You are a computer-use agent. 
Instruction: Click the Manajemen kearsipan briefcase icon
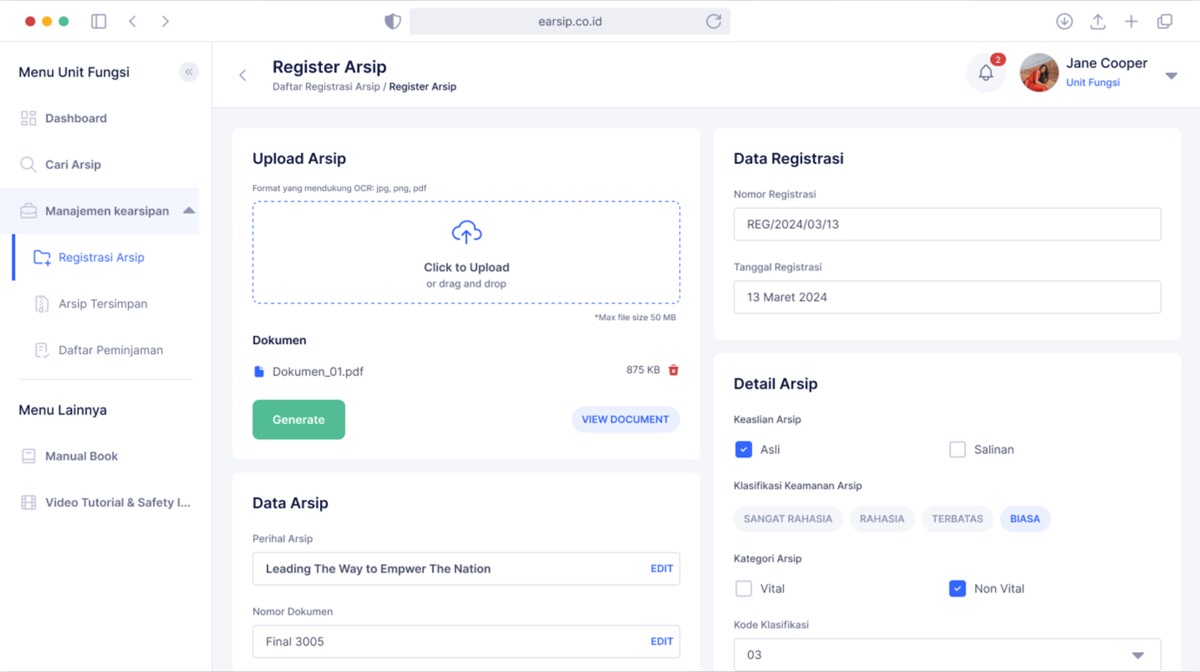[28, 211]
